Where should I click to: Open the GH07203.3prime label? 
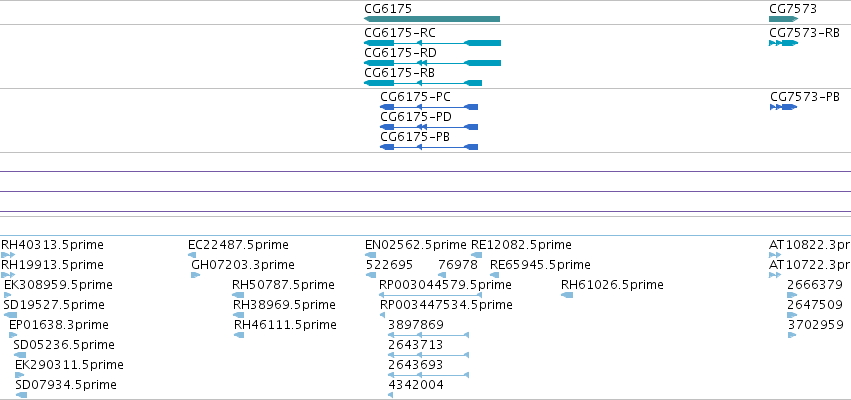point(243,265)
